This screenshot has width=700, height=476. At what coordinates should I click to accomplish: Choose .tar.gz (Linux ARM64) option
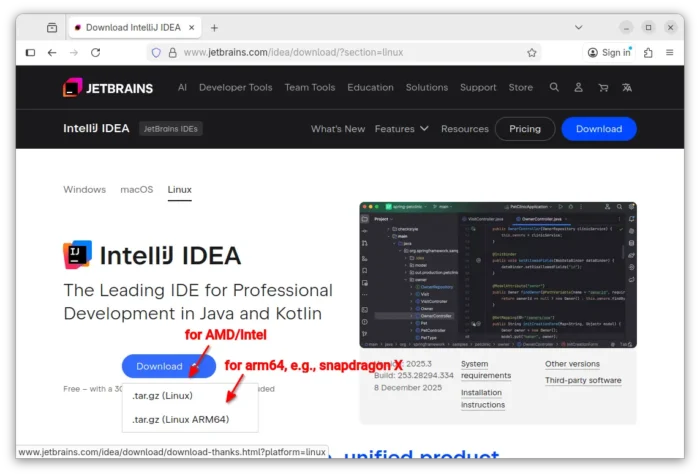point(180,419)
